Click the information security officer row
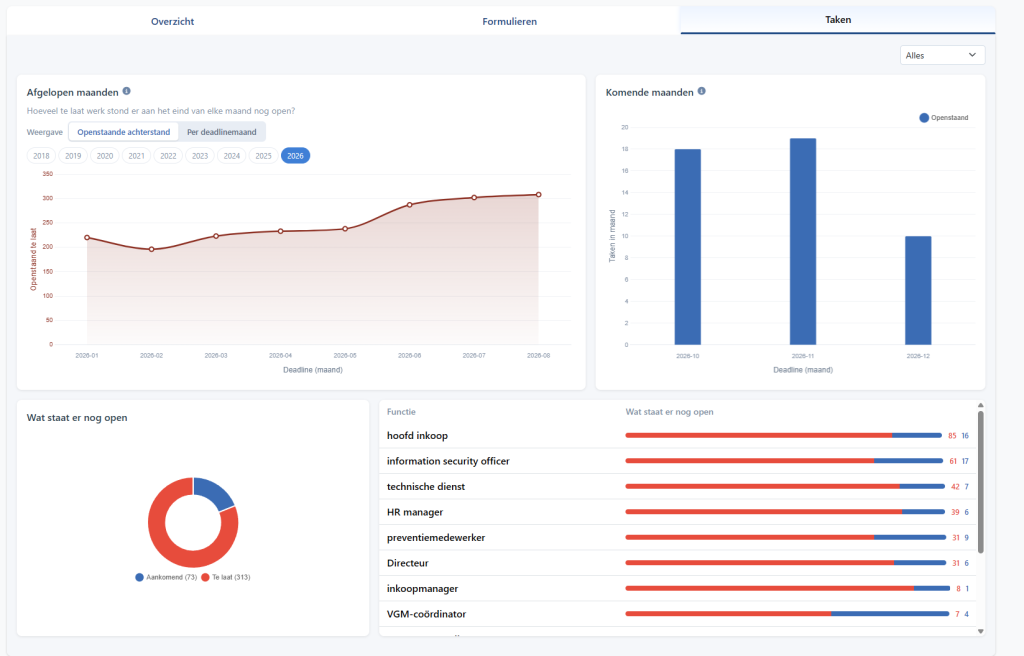 [678, 461]
